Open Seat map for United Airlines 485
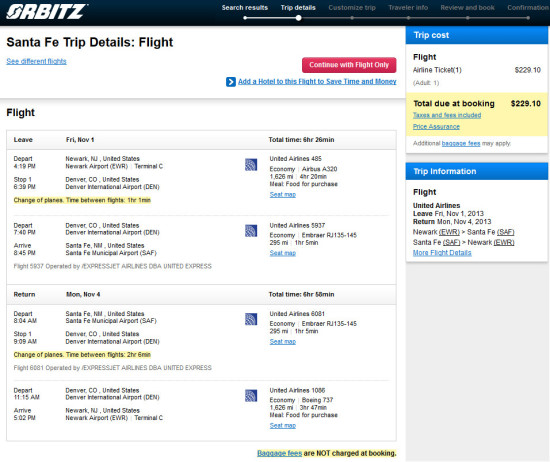 coord(283,195)
